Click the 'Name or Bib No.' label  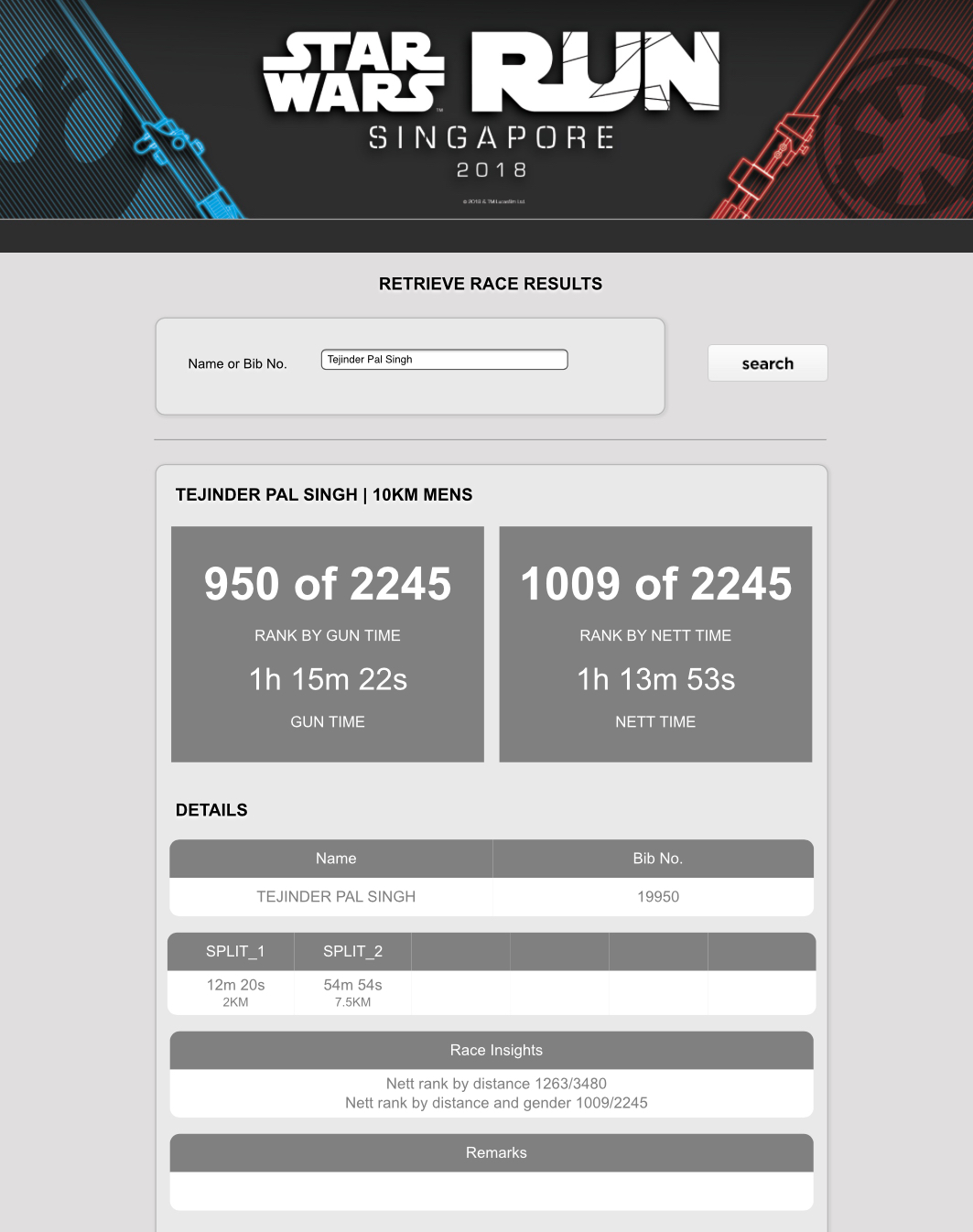(238, 363)
